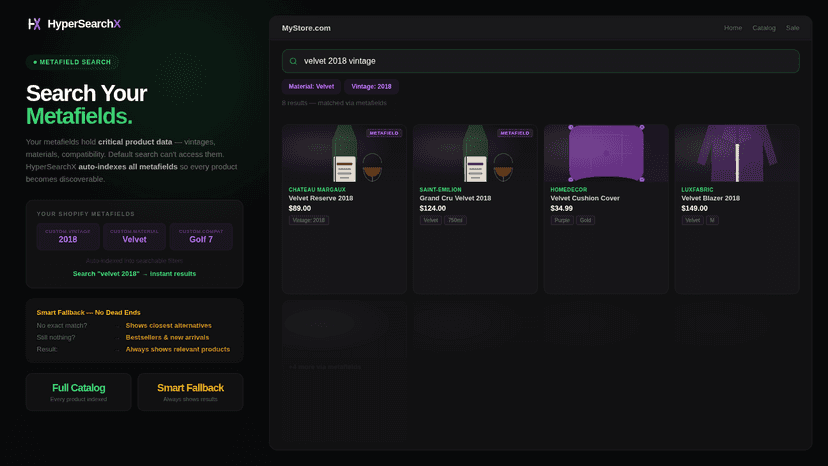
Task: Open the Home nav link
Action: click(x=732, y=28)
